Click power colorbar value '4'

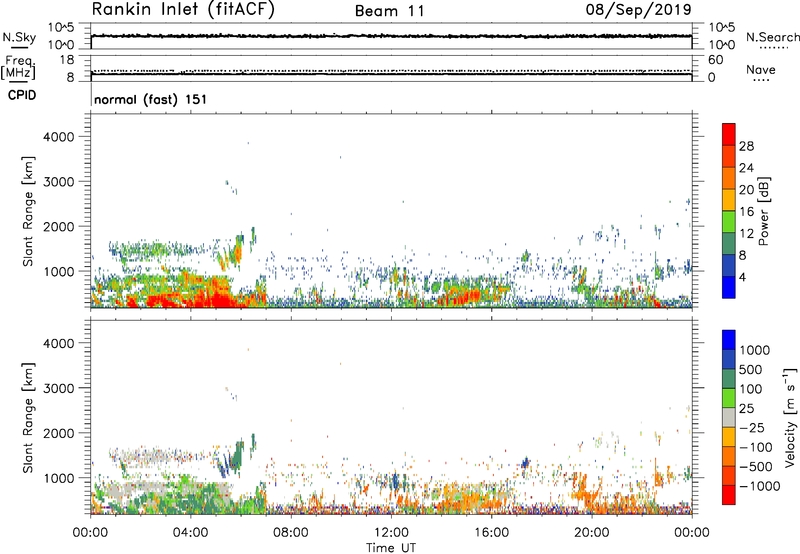point(742,277)
